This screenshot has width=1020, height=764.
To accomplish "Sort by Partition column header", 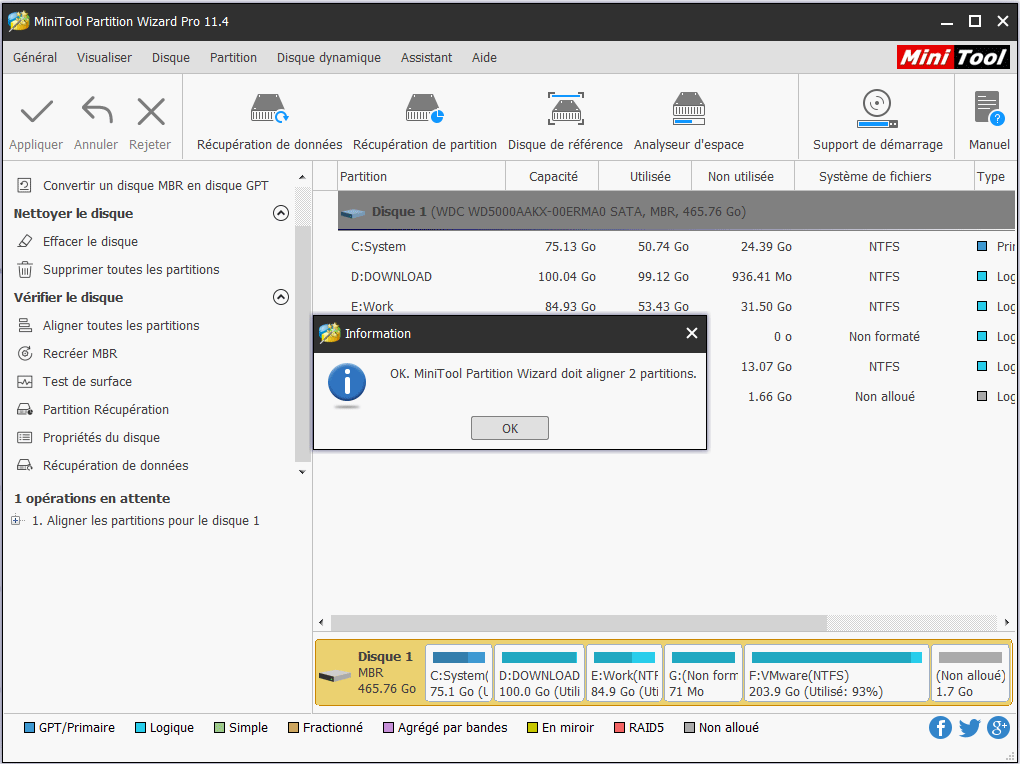I will coord(422,176).
